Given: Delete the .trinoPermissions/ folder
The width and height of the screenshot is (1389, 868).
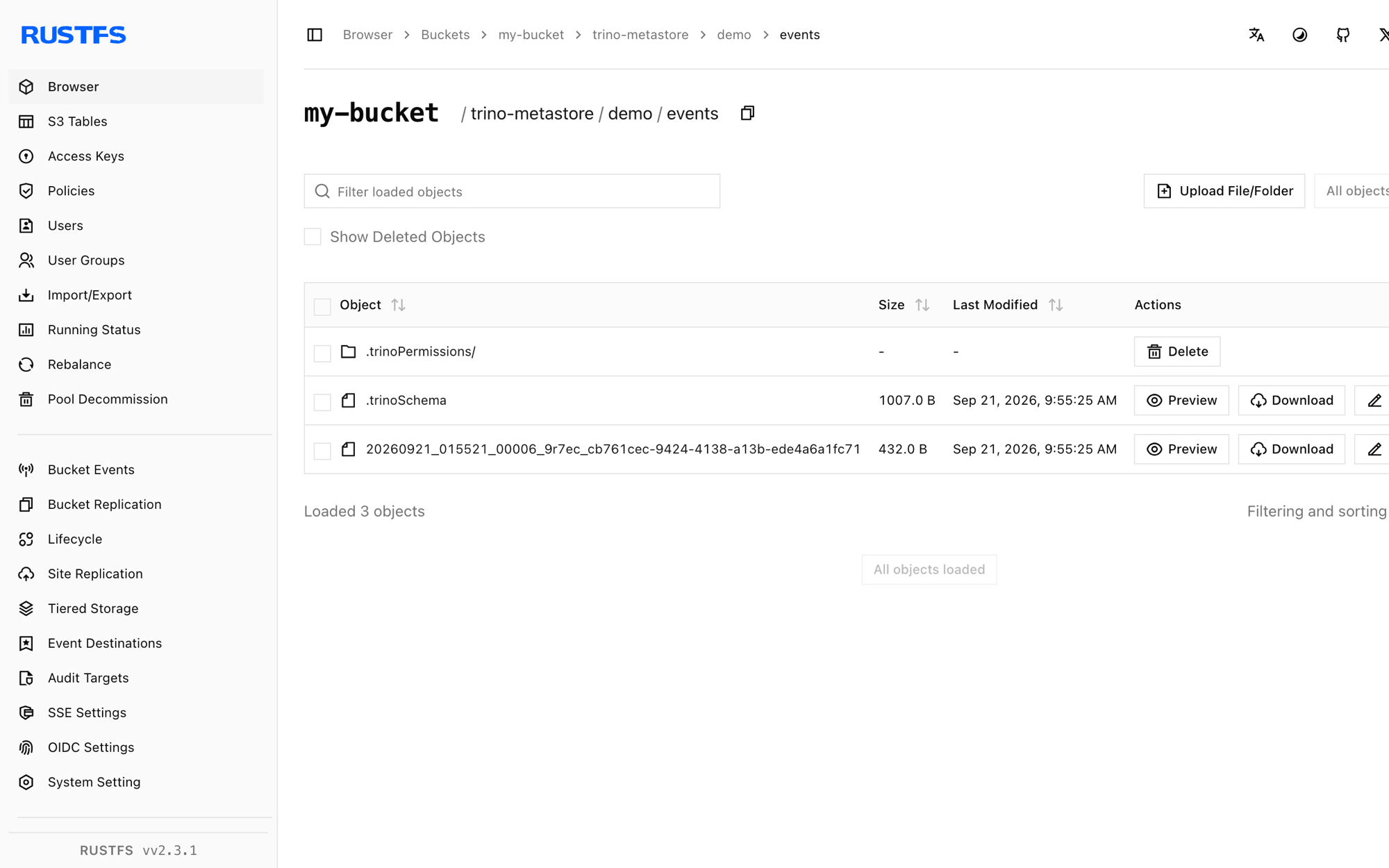Looking at the screenshot, I should click(x=1176, y=351).
